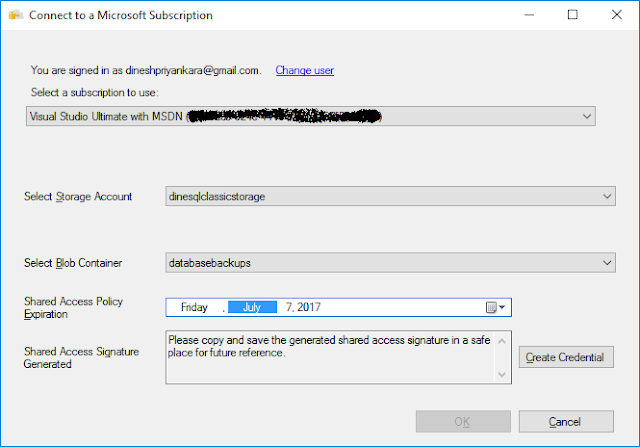640x447 pixels.
Task: Click the day number 7 in expiration date
Action: 288,308
